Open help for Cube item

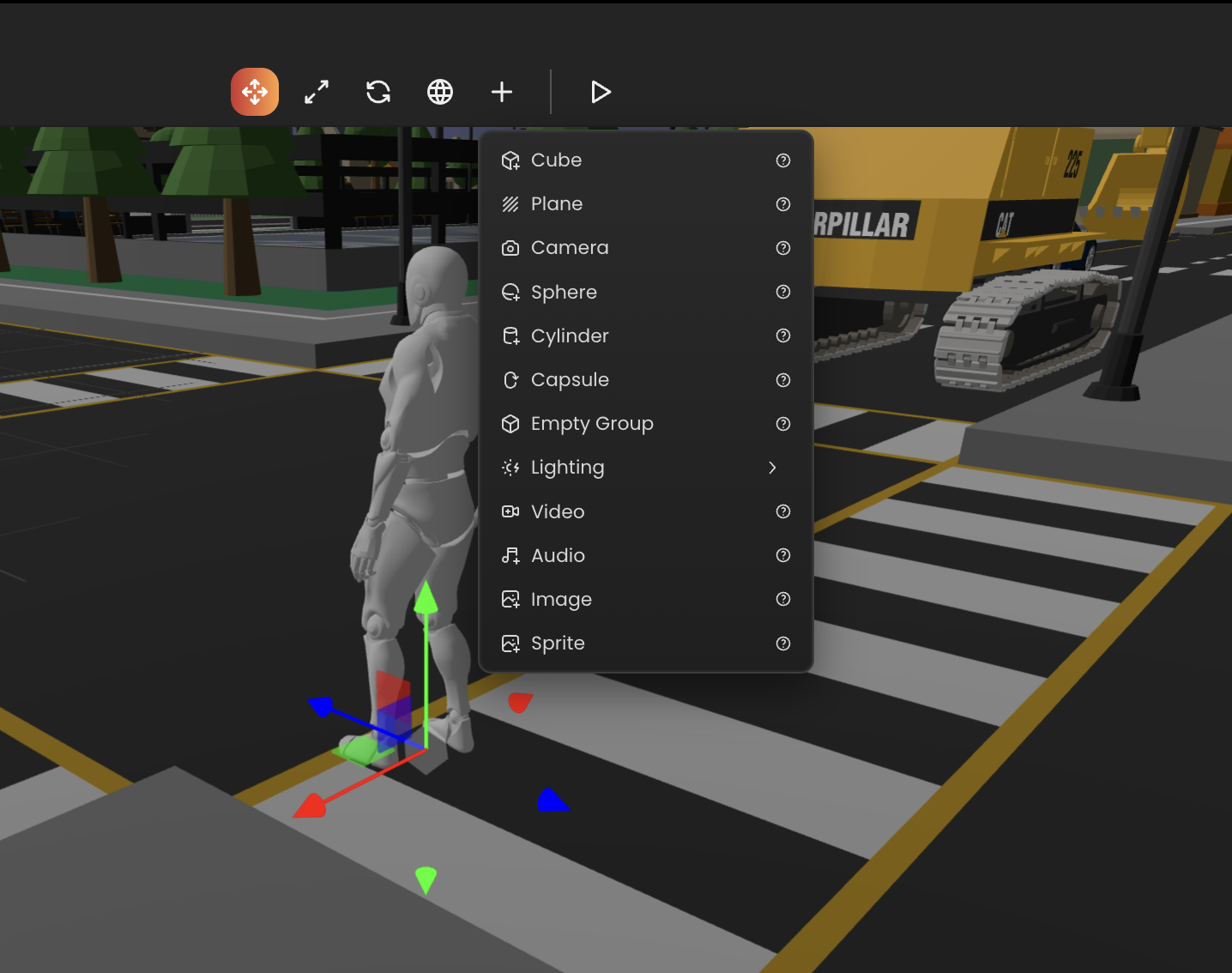783,160
